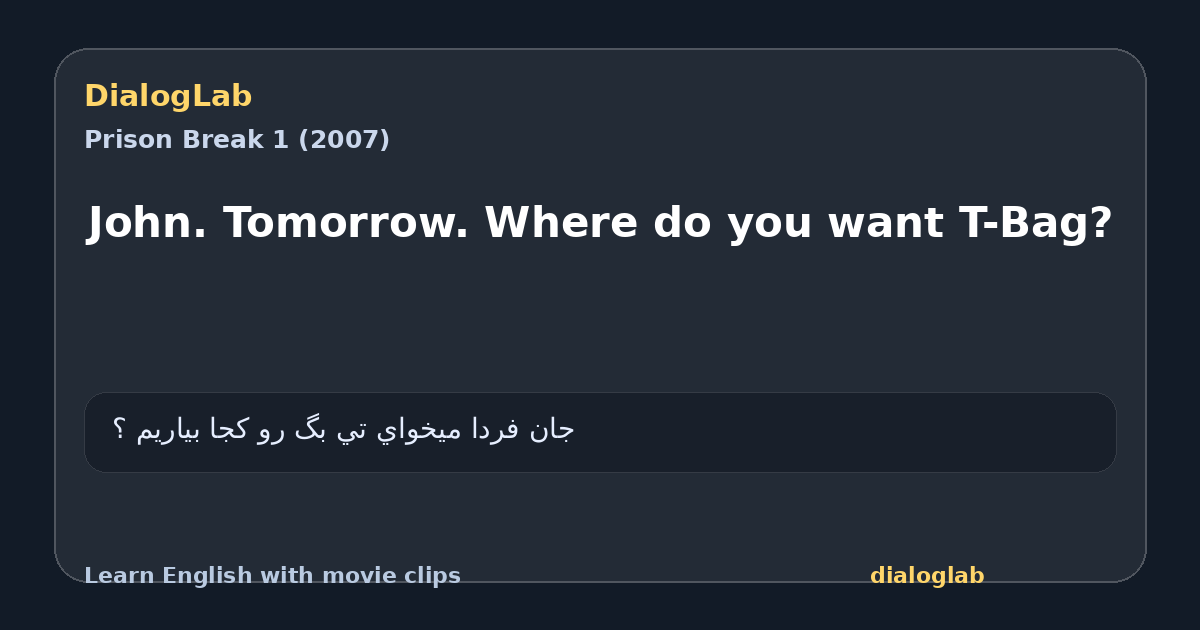Click the Persian word جان
Screen dimensions: 1200x630
pos(552,430)
